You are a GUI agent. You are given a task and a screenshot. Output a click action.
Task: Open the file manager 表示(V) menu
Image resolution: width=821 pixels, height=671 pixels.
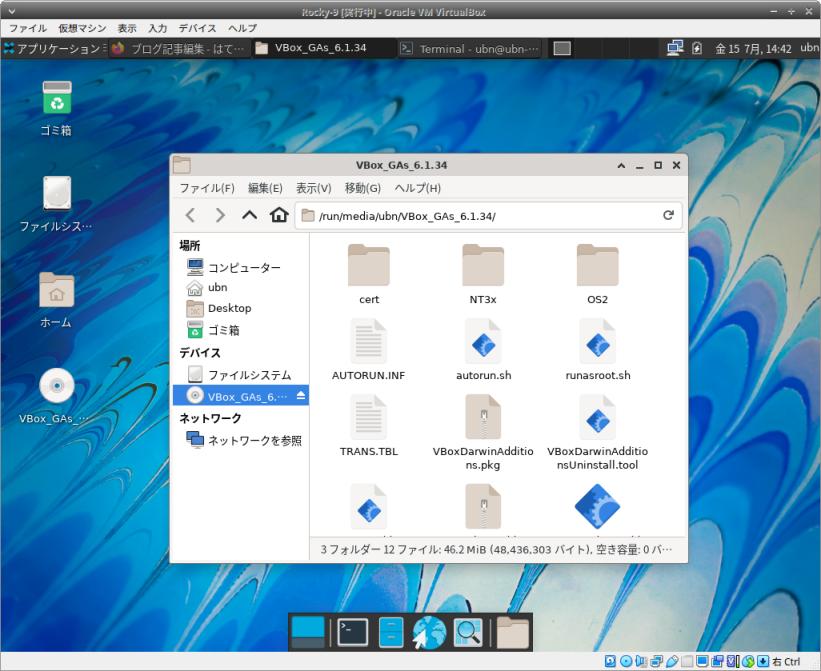314,188
